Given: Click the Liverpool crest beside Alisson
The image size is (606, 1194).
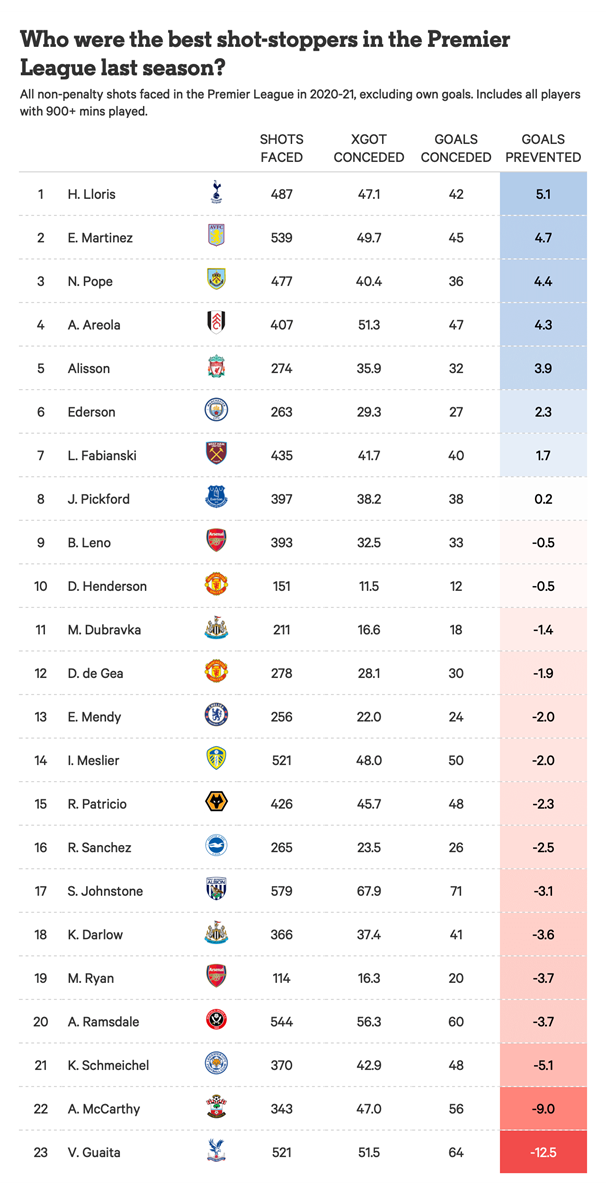Looking at the screenshot, I should tap(216, 368).
